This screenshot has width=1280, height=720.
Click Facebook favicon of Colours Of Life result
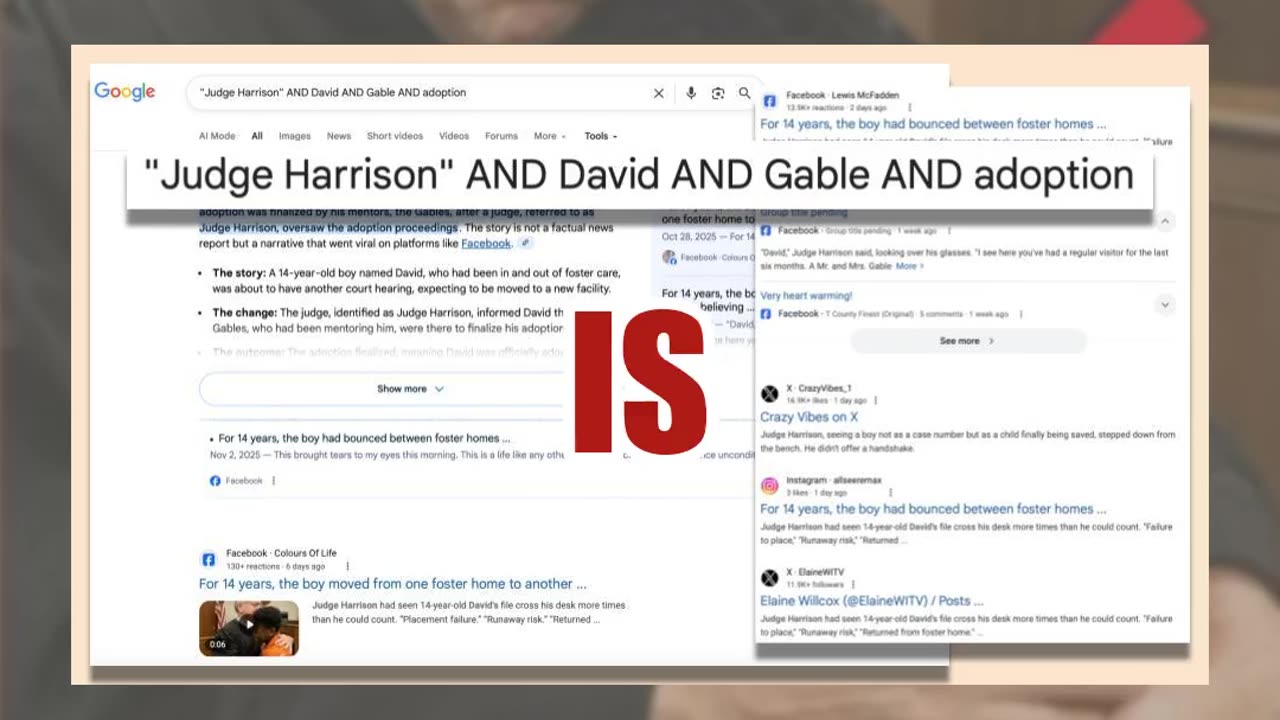(x=209, y=559)
